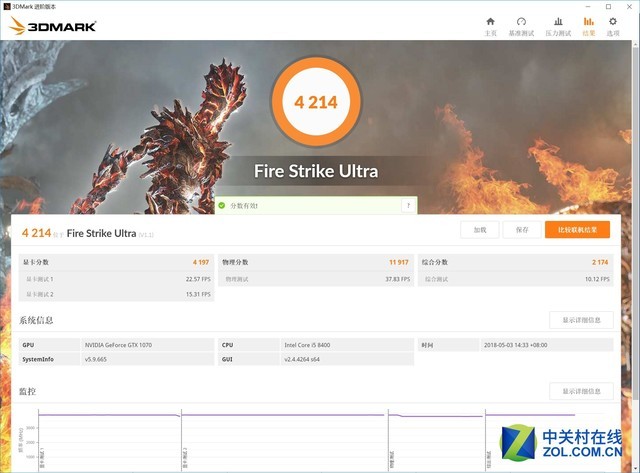Click the 37.83 FPS result
640x473 pixels.
398,279
